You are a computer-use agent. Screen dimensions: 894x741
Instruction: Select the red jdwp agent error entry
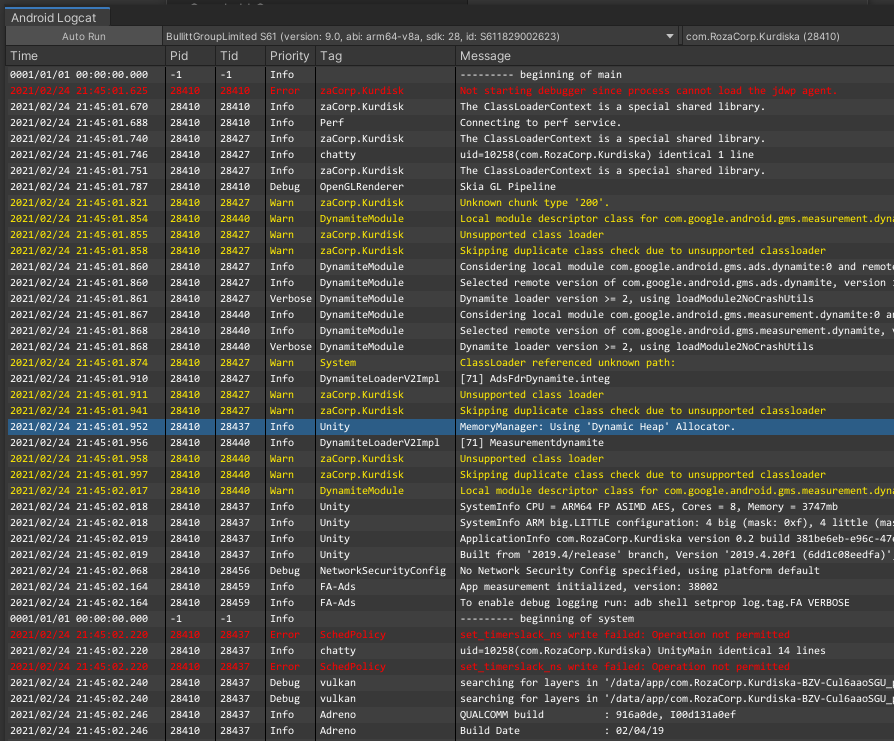450,90
